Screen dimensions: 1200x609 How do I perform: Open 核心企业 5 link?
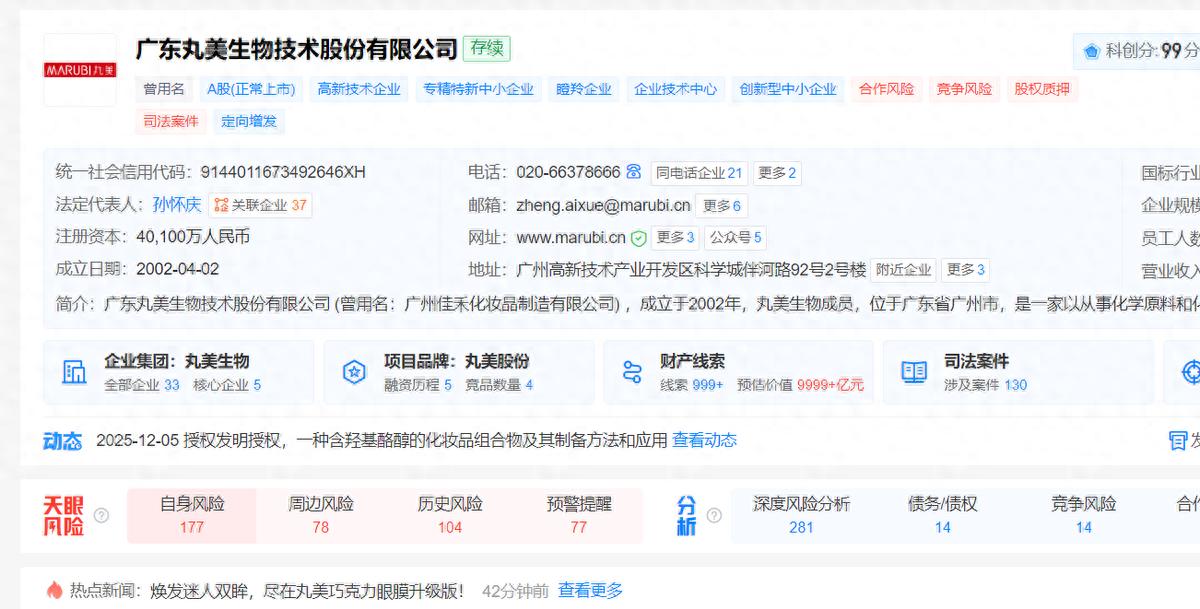click(x=227, y=385)
